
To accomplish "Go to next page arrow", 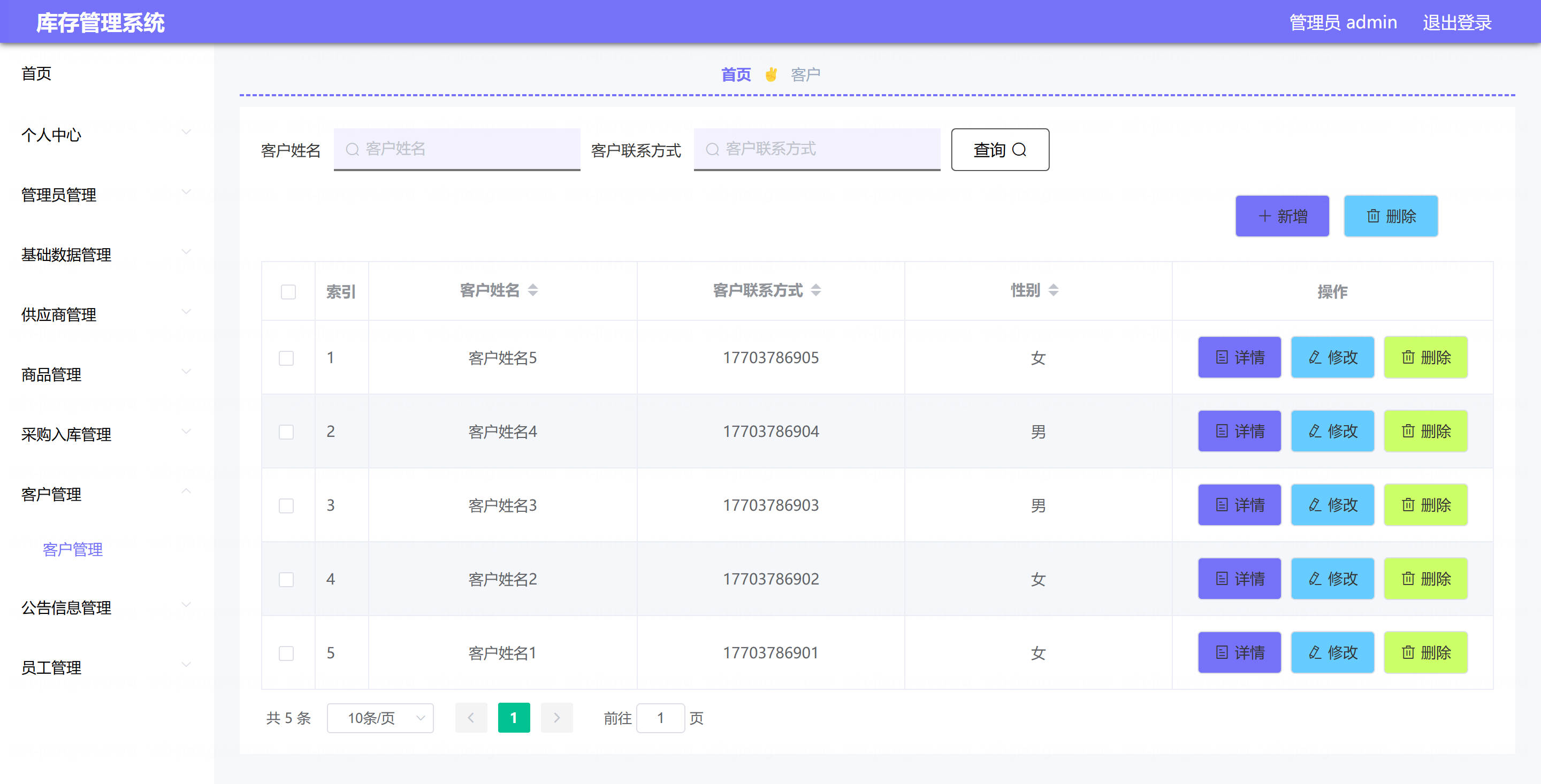I will [556, 718].
